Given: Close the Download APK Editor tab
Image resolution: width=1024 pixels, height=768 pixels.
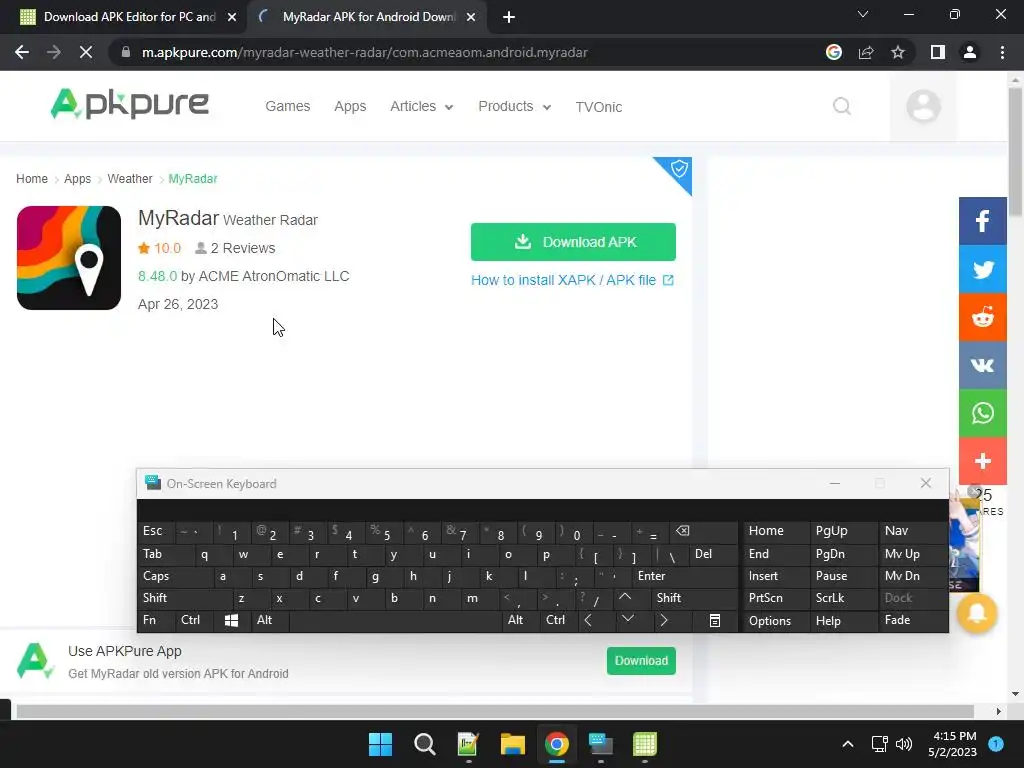Looking at the screenshot, I should click(232, 17).
